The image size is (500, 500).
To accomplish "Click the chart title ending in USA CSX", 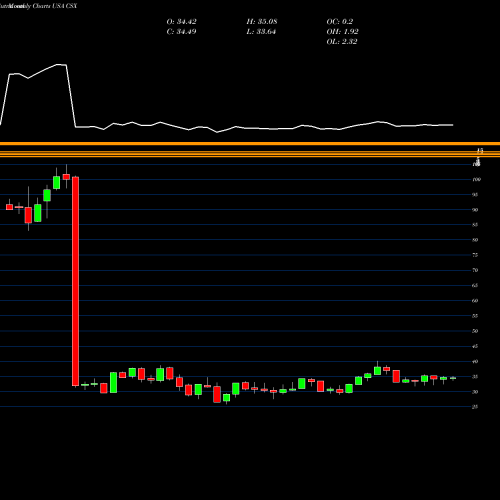I will point(38,6).
